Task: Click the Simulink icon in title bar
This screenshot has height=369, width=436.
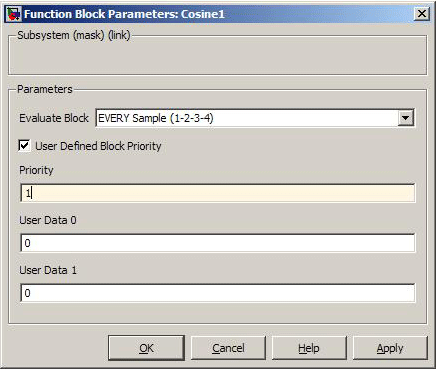Action: point(13,14)
